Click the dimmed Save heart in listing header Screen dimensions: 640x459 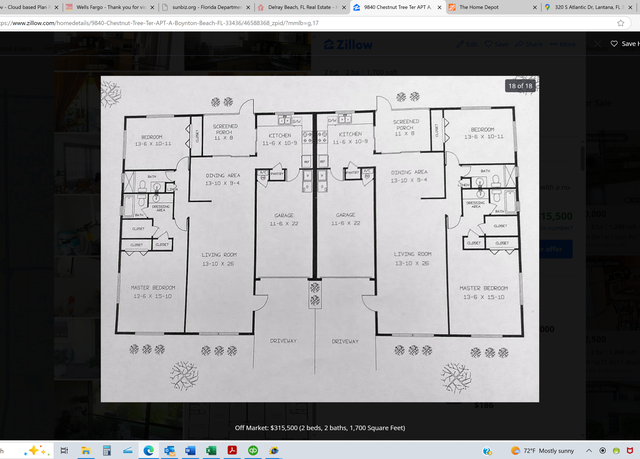[x=496, y=44]
